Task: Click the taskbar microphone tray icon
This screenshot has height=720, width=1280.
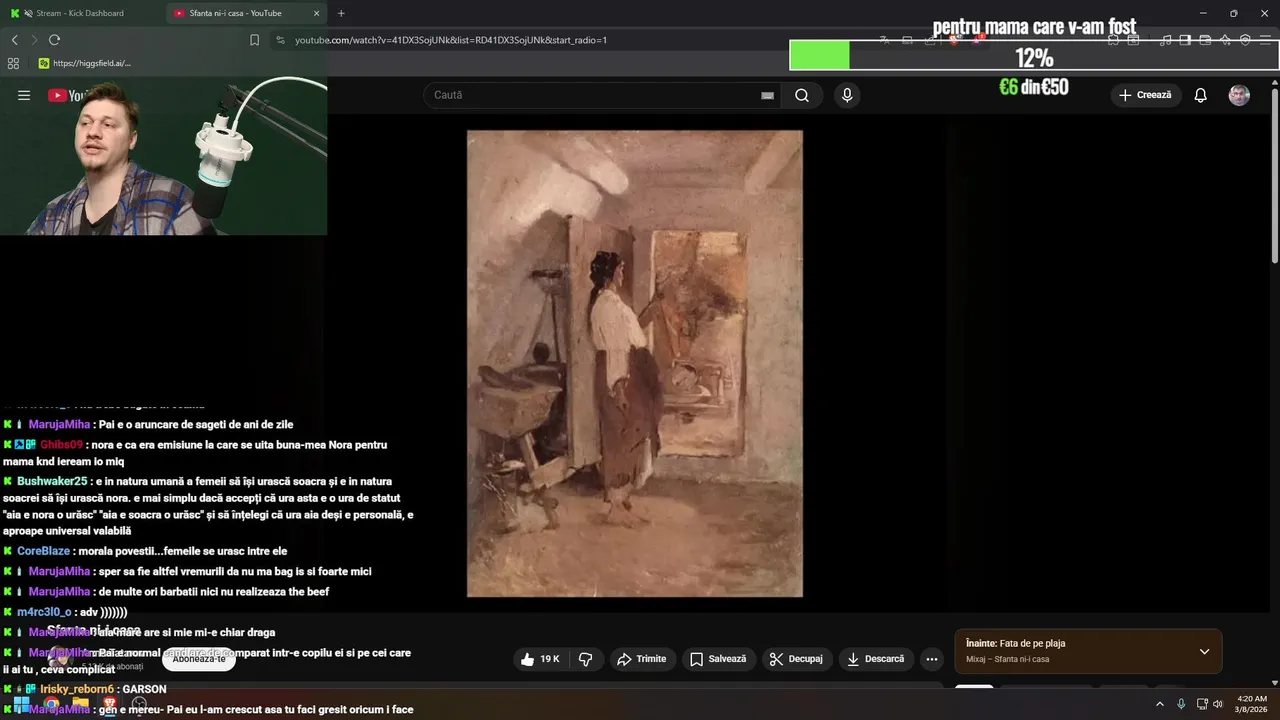Action: (1181, 704)
